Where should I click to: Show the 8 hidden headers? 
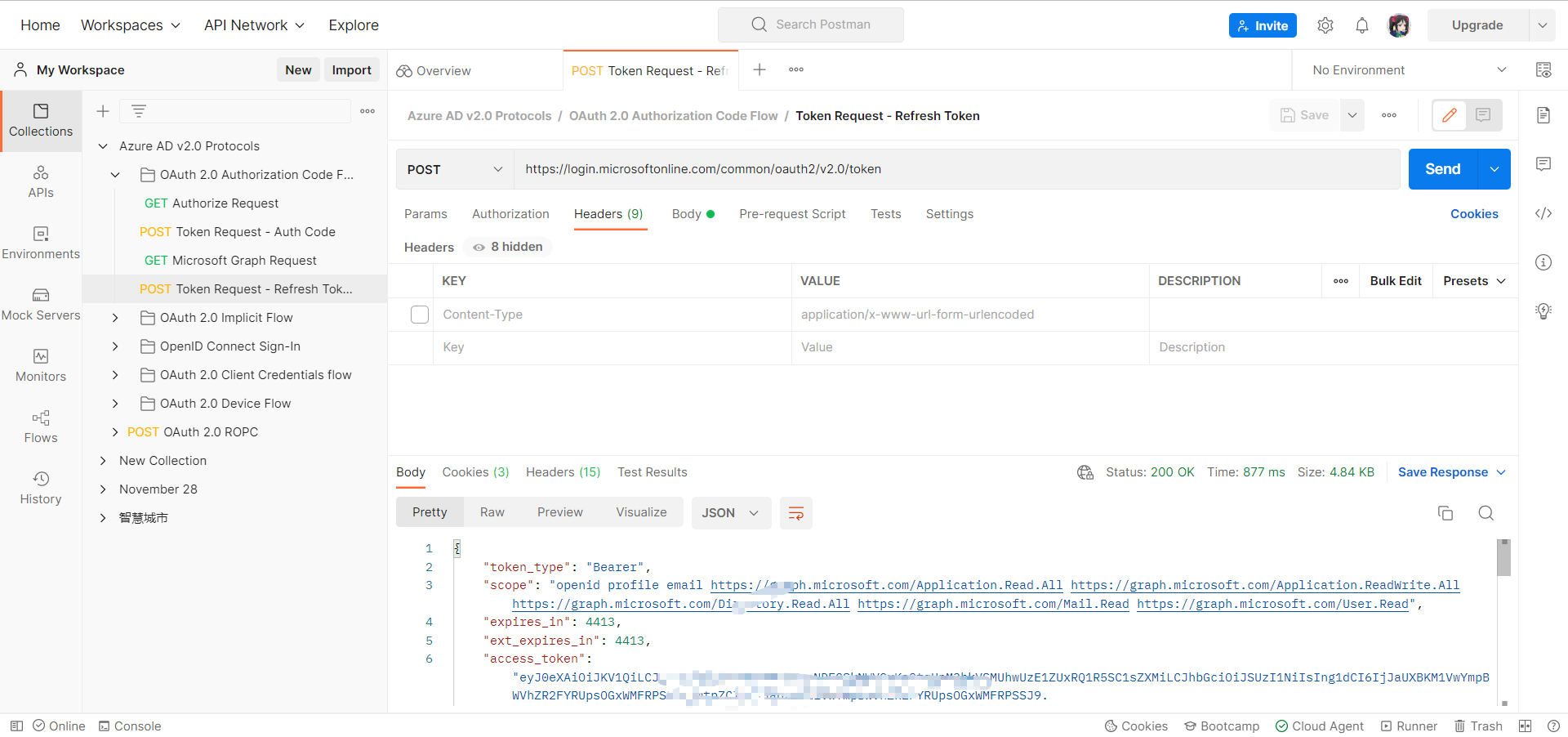[506, 247]
